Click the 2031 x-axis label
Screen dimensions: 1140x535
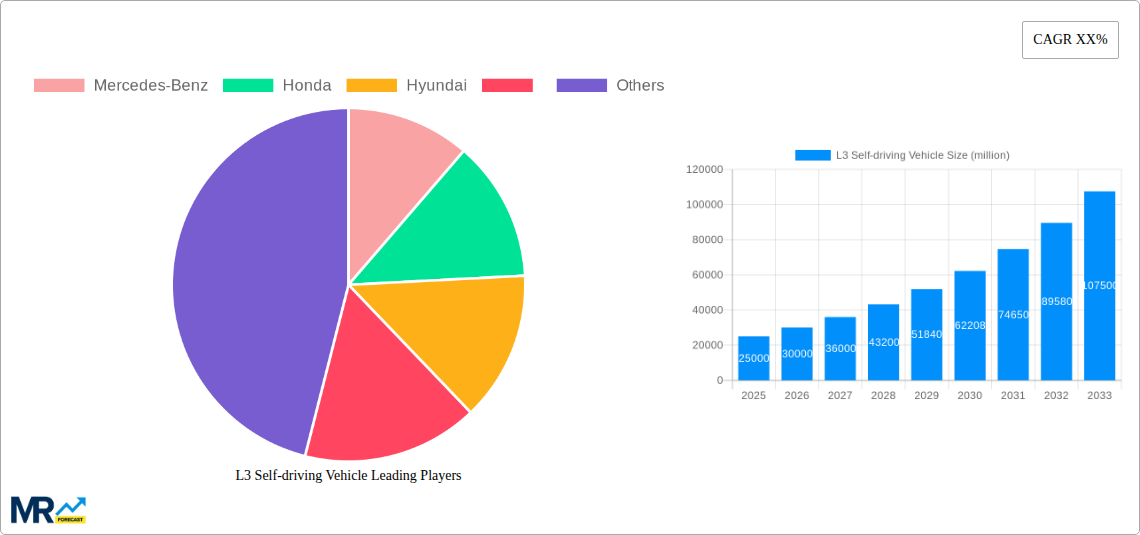pos(1013,395)
